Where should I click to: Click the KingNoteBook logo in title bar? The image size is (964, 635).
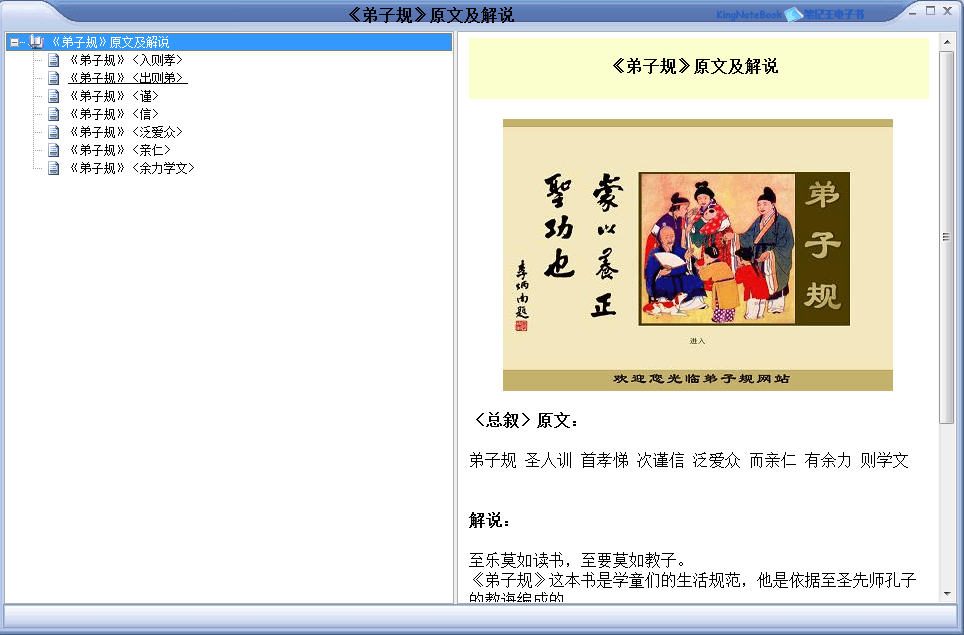coord(791,14)
